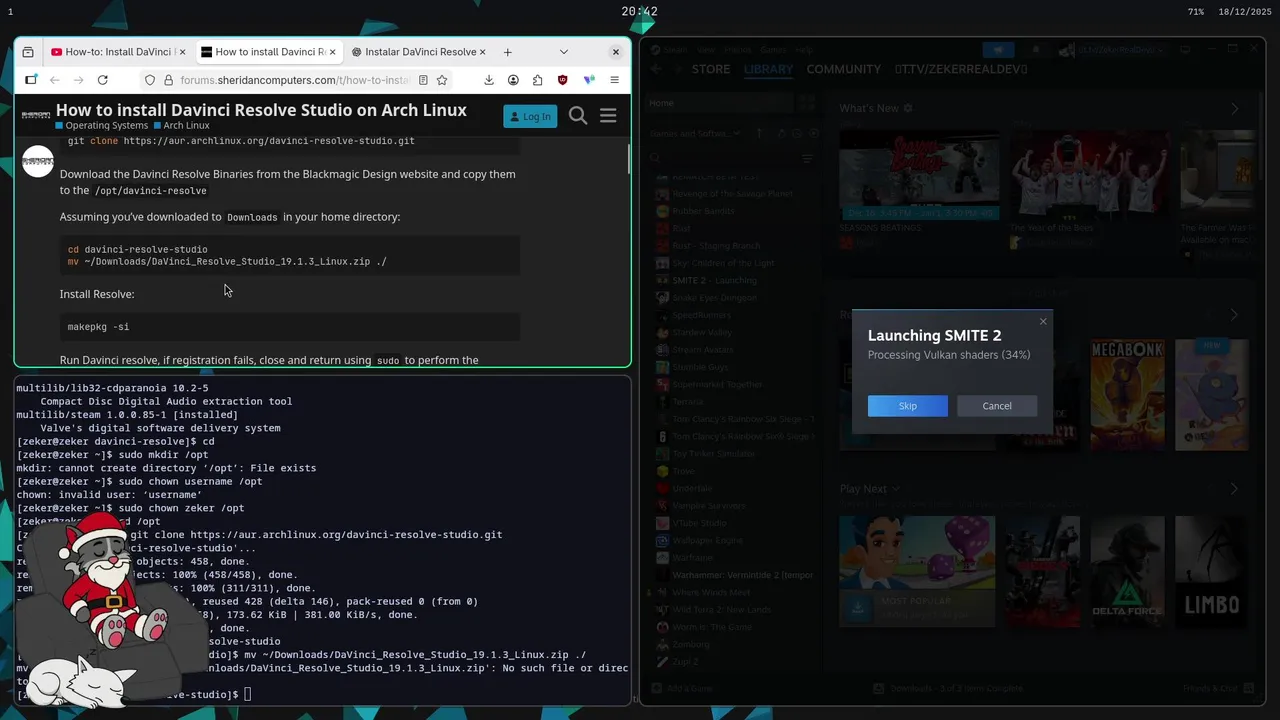Click the forum search magnifier icon
Viewport: 1280px width, 720px height.
(578, 116)
